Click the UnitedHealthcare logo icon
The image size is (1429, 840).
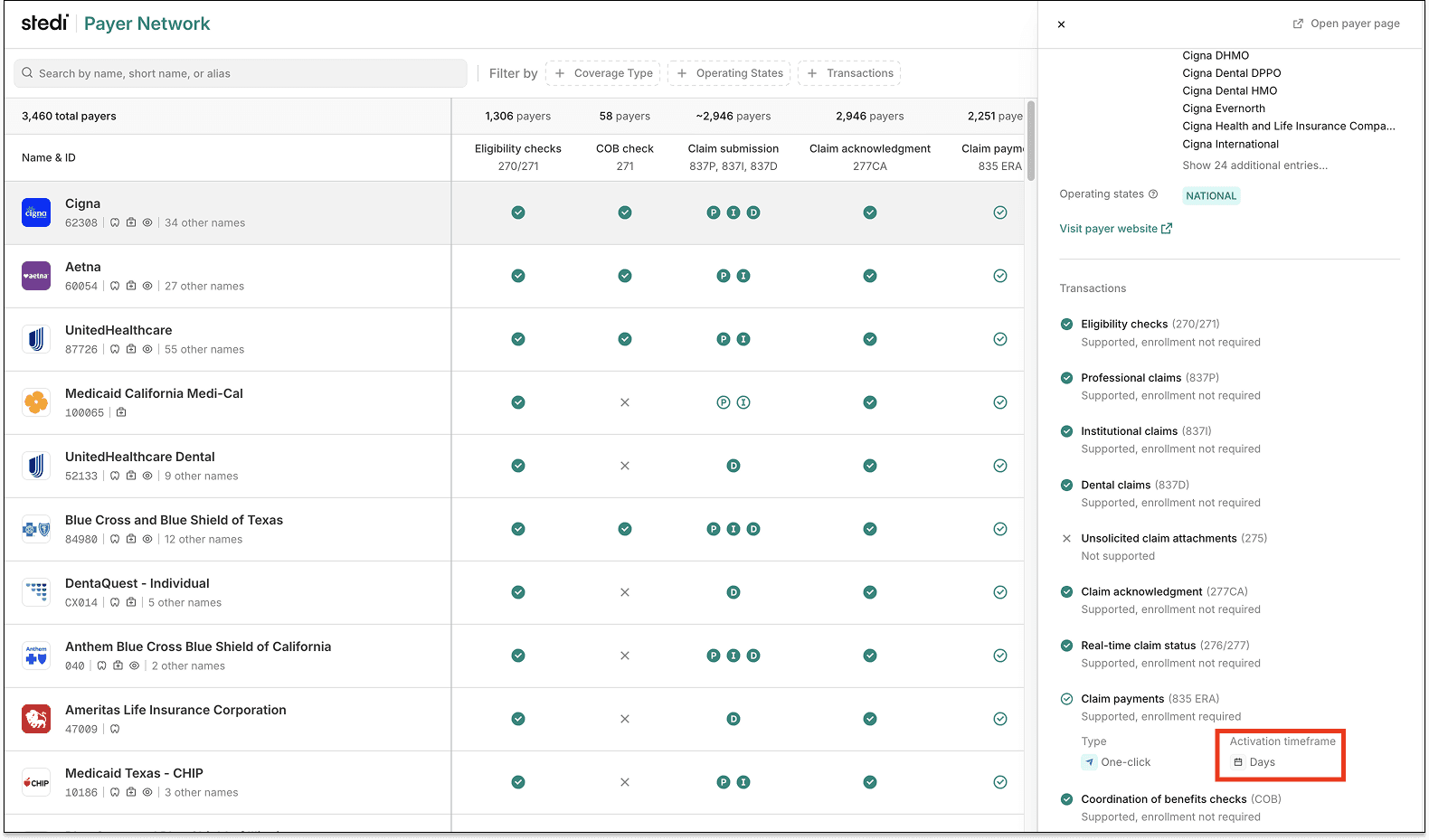coord(36,339)
